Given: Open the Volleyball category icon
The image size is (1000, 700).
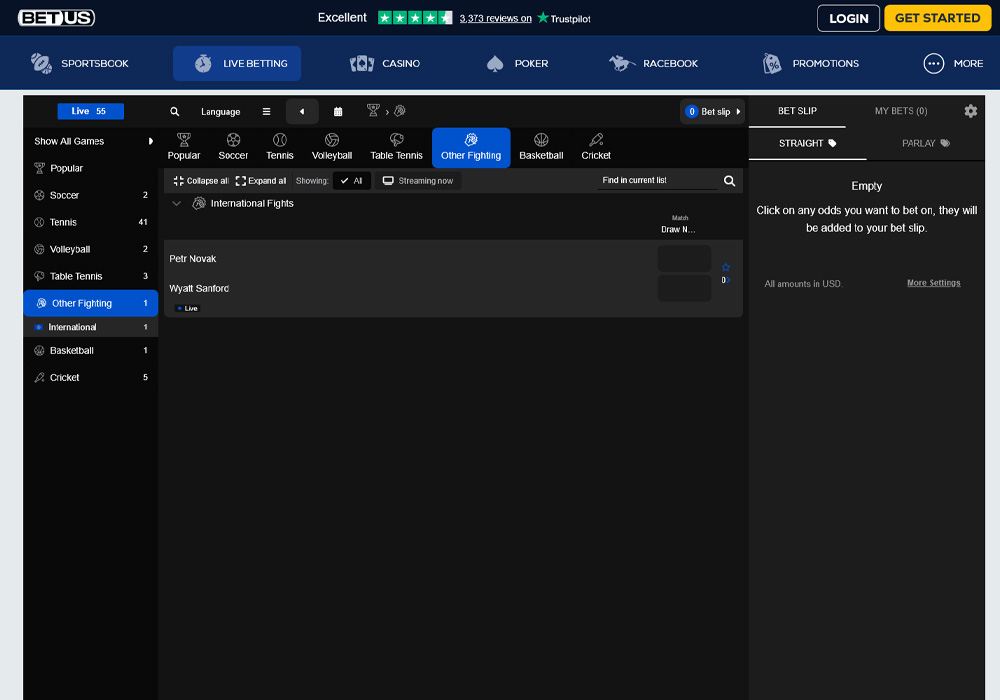Looking at the screenshot, I should click(x=331, y=141).
